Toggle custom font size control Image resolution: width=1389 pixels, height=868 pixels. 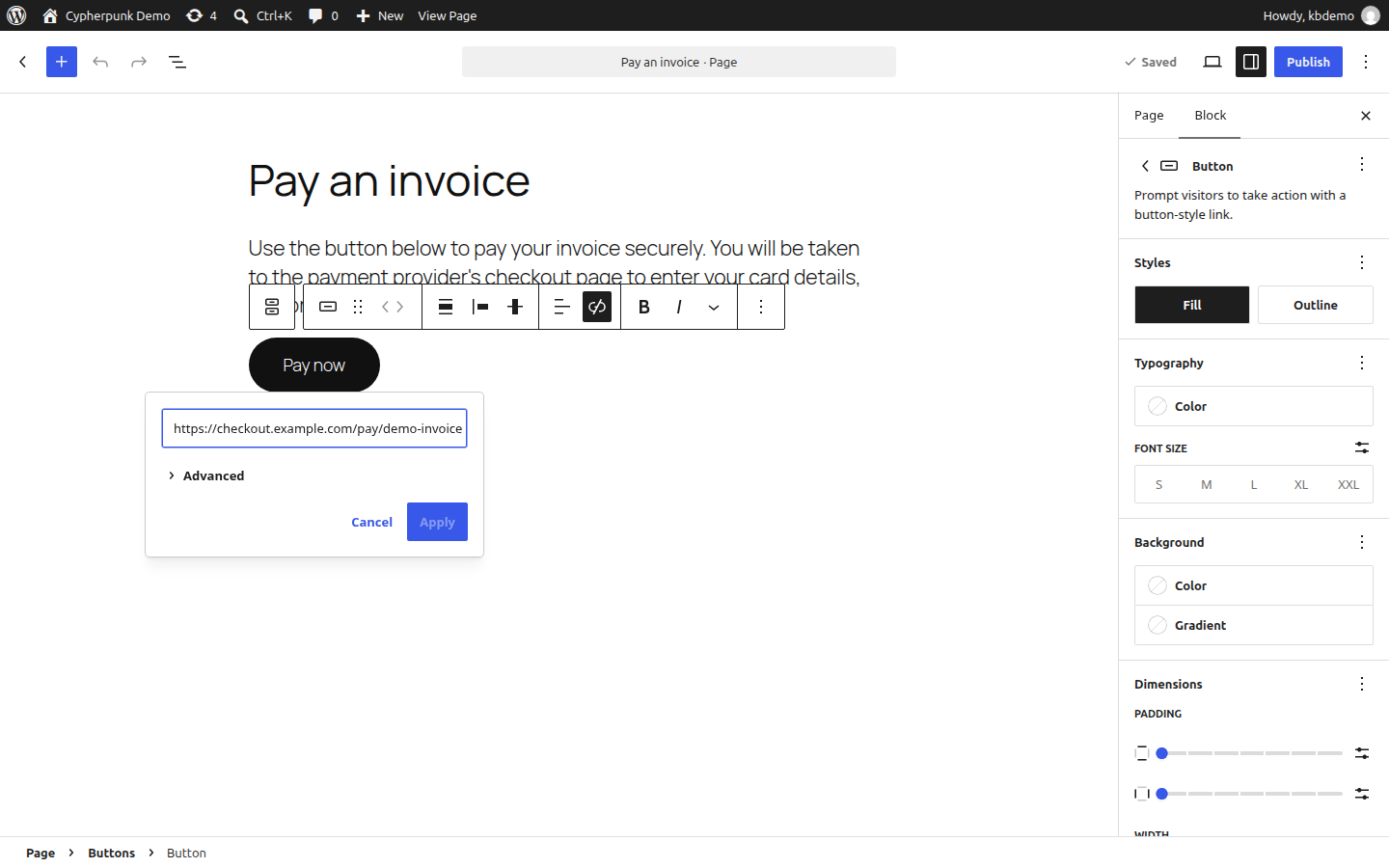[1362, 448]
